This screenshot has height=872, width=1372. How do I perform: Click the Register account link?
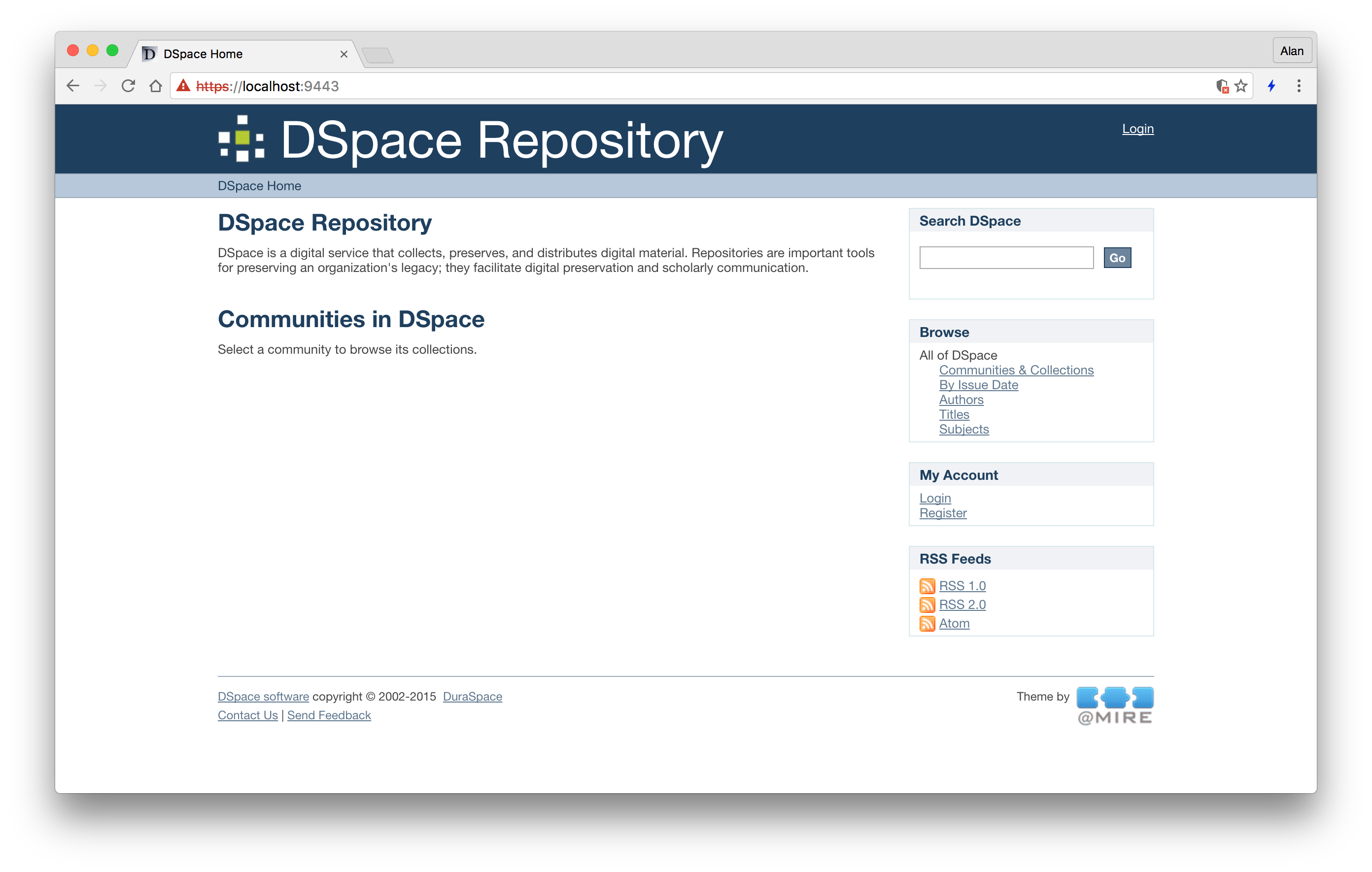click(943, 513)
